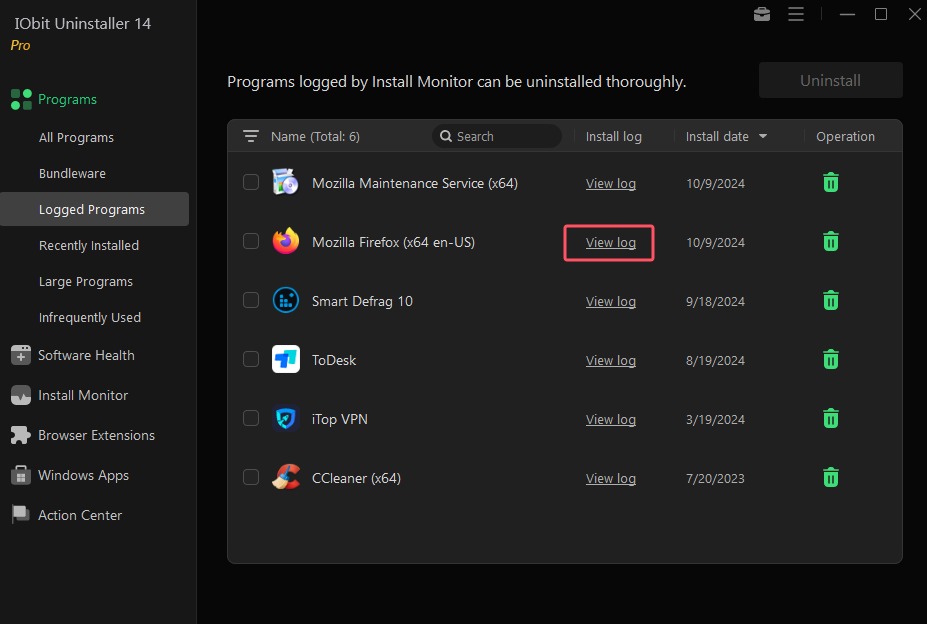Click the Windows Apps icon
The height and width of the screenshot is (624, 927).
coord(21,475)
